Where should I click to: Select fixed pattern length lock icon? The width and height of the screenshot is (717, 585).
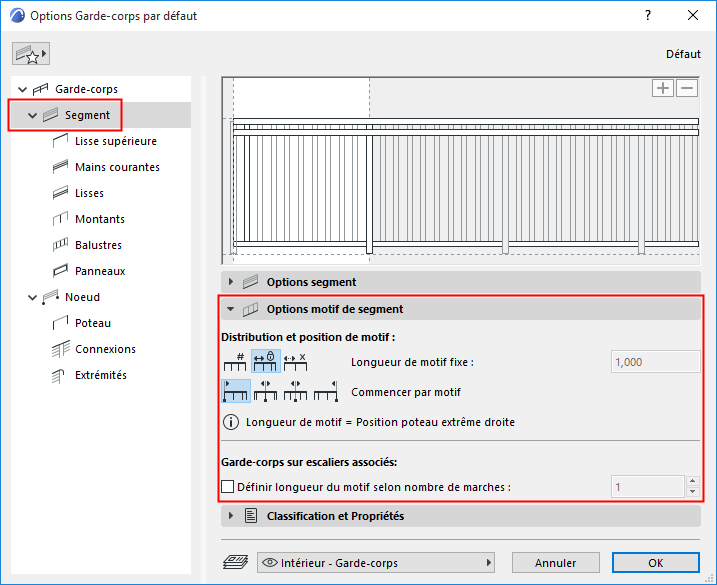tap(266, 362)
